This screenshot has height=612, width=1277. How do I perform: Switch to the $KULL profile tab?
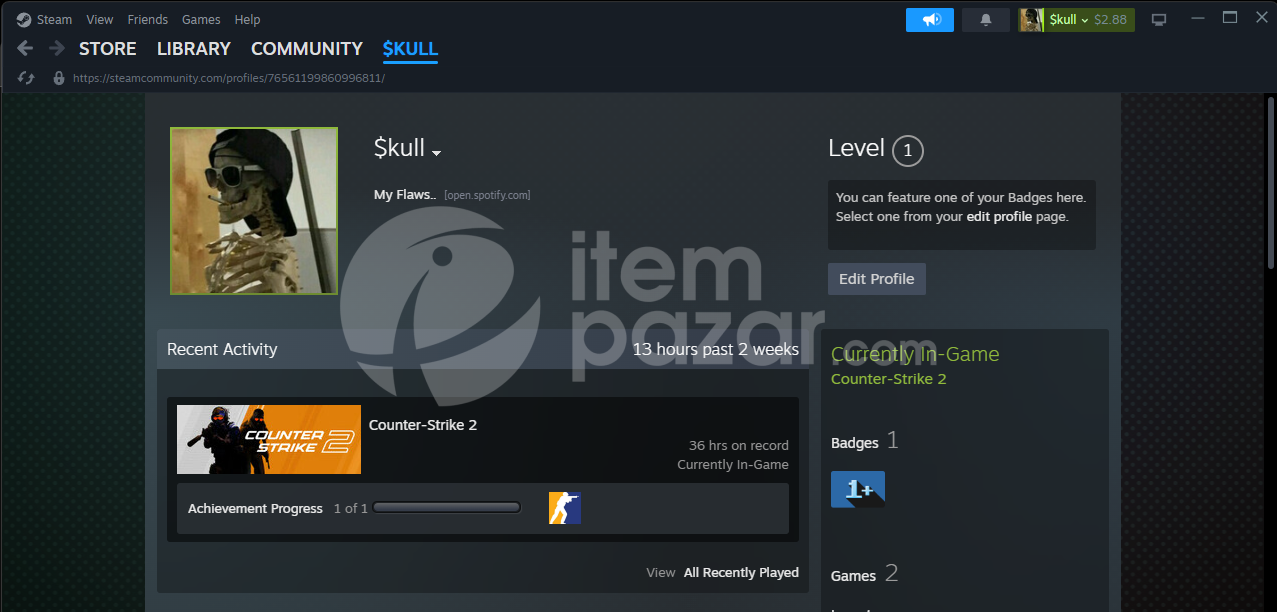pyautogui.click(x=410, y=49)
